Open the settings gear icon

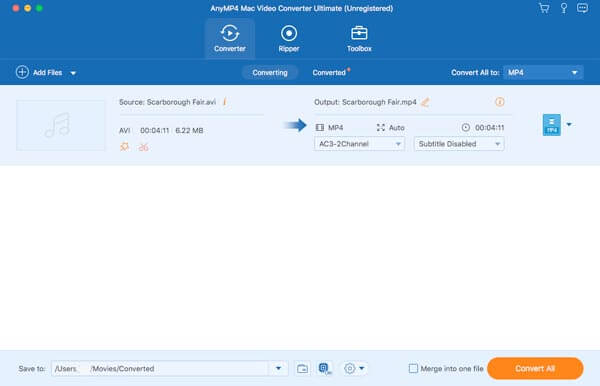point(349,368)
